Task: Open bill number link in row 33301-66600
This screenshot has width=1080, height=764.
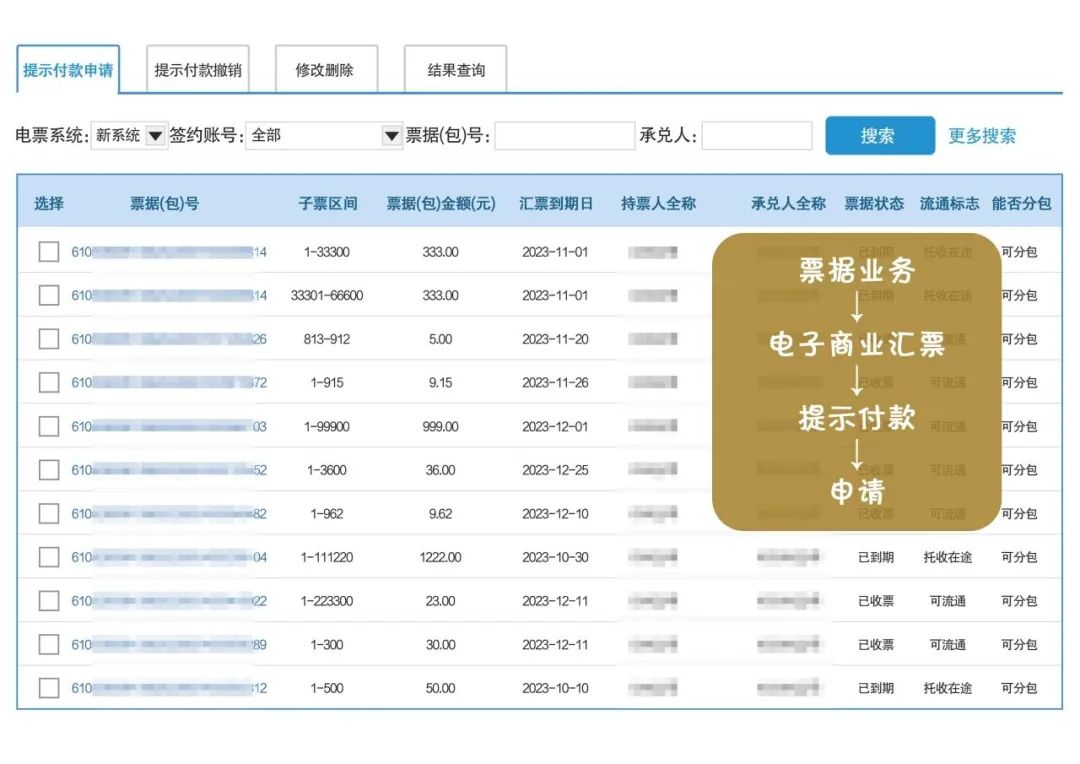Action: tap(169, 296)
